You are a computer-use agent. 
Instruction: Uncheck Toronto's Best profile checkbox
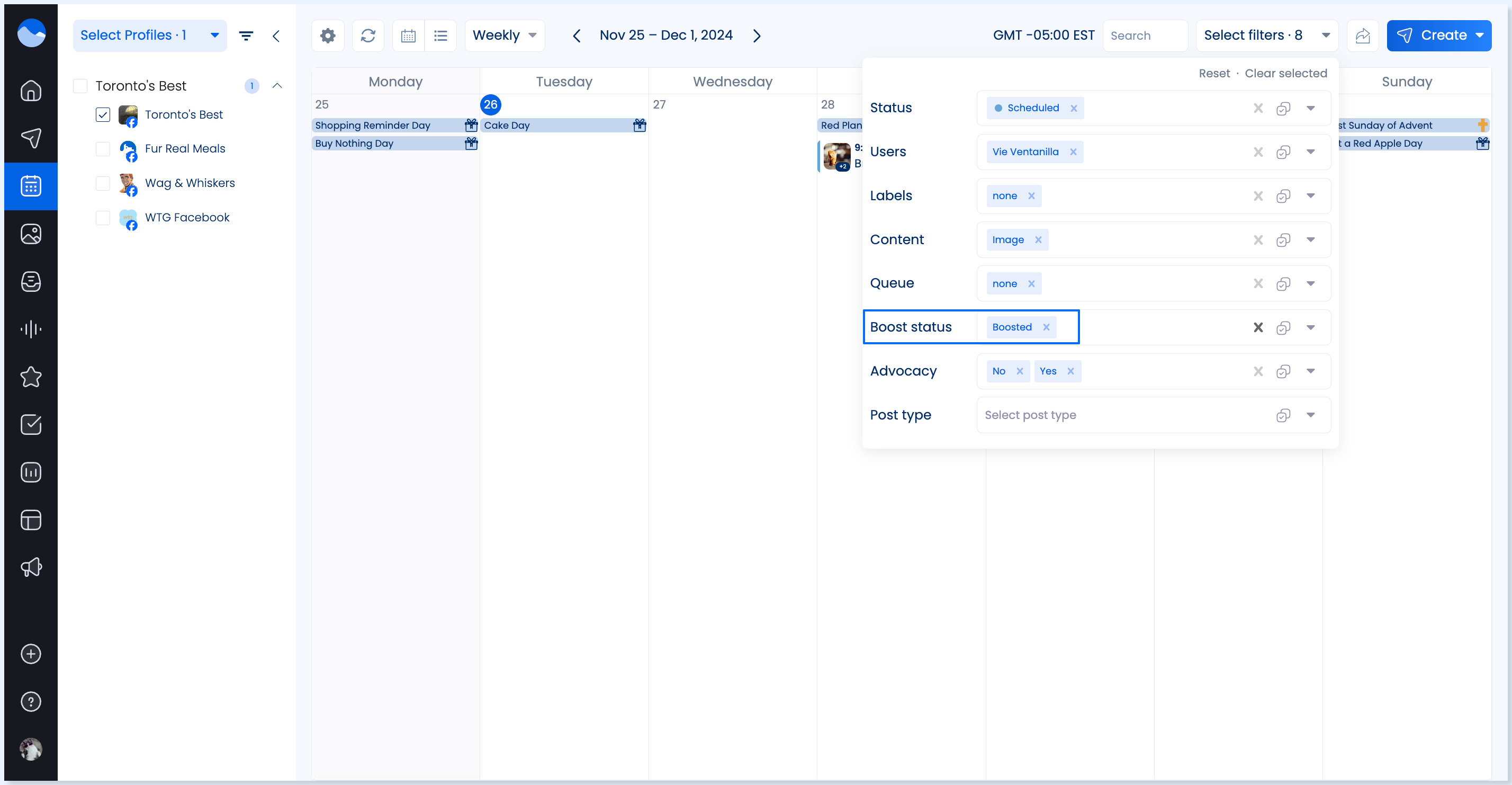pos(103,114)
